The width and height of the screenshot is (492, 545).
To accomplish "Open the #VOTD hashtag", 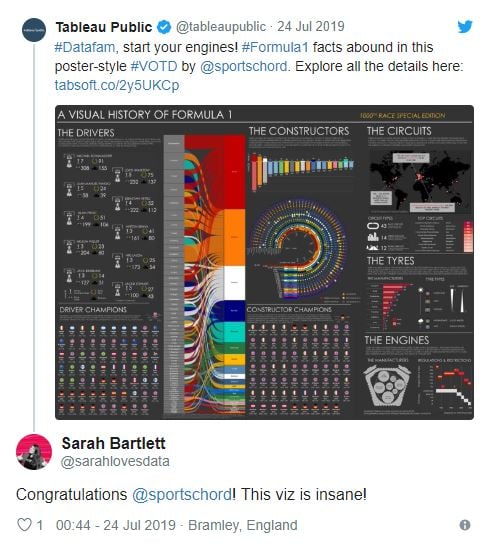I will [154, 66].
